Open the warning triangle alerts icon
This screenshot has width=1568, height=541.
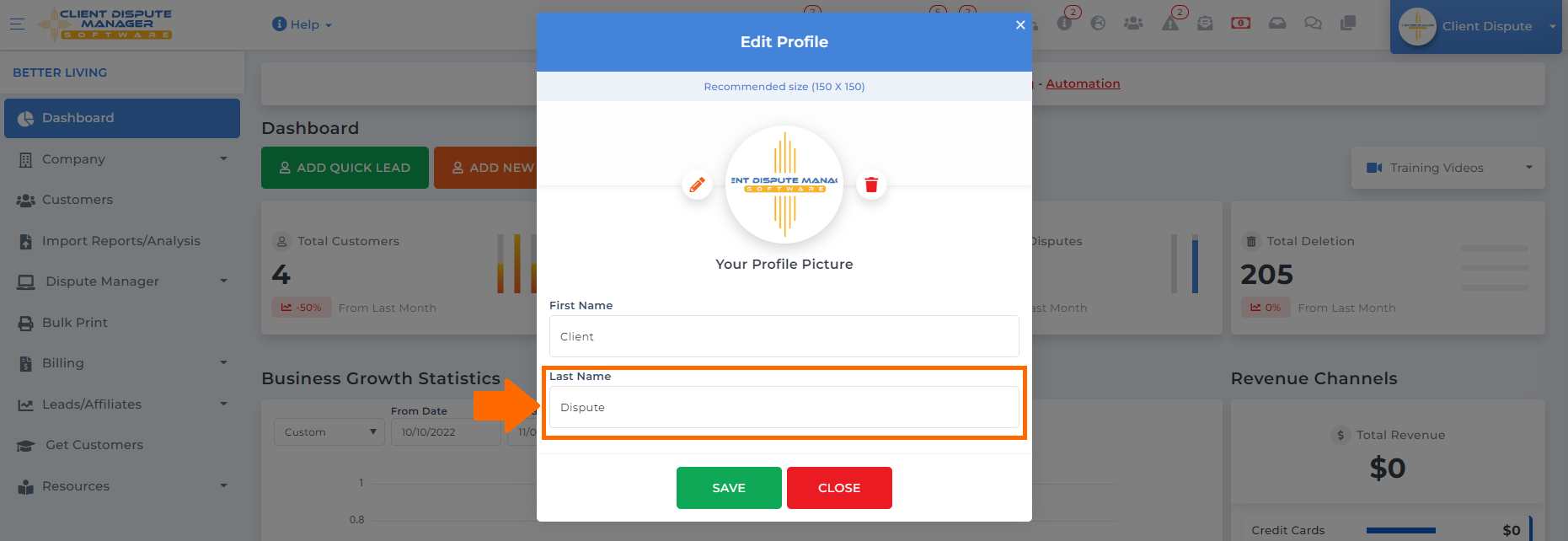[1170, 24]
